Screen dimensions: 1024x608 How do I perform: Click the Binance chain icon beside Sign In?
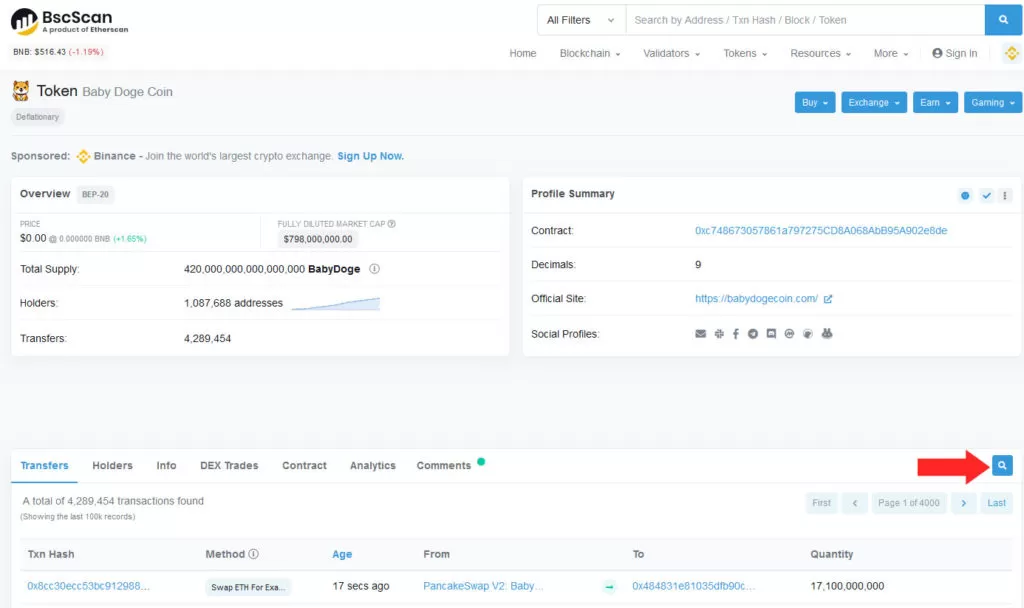click(x=1012, y=54)
